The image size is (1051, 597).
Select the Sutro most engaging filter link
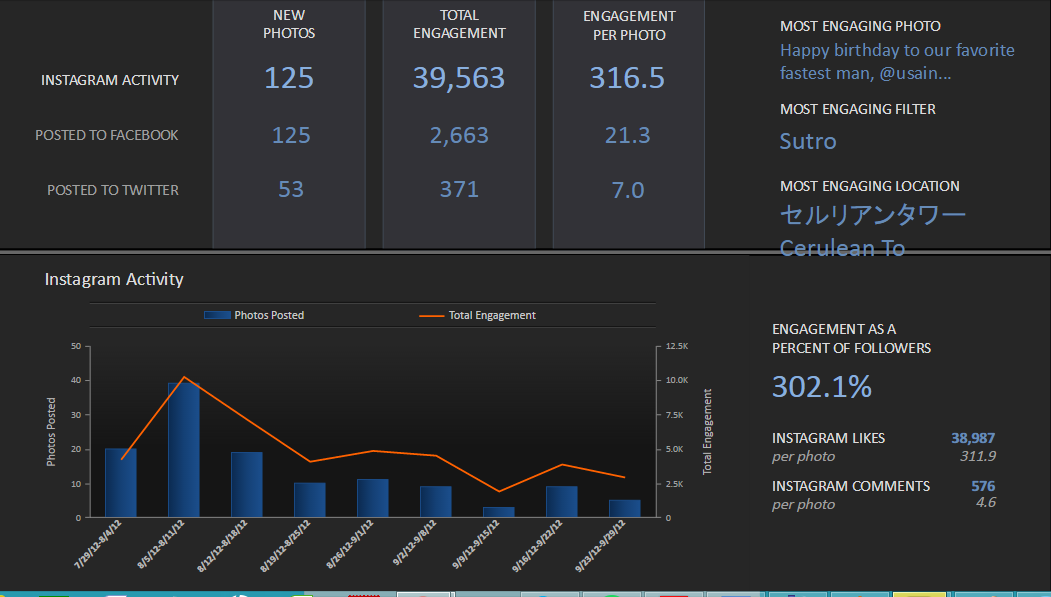pyautogui.click(x=807, y=141)
